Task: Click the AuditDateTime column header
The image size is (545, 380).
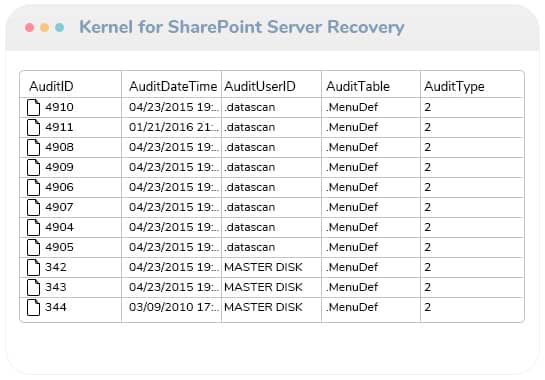Action: (173, 86)
